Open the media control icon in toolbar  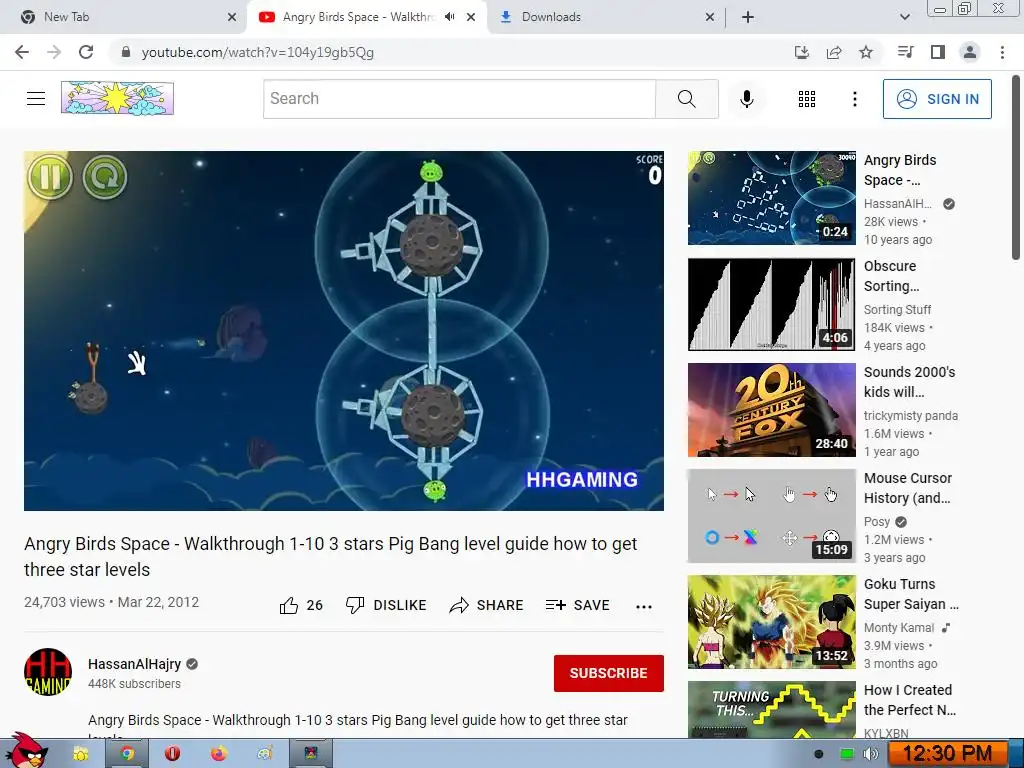pyautogui.click(x=905, y=52)
